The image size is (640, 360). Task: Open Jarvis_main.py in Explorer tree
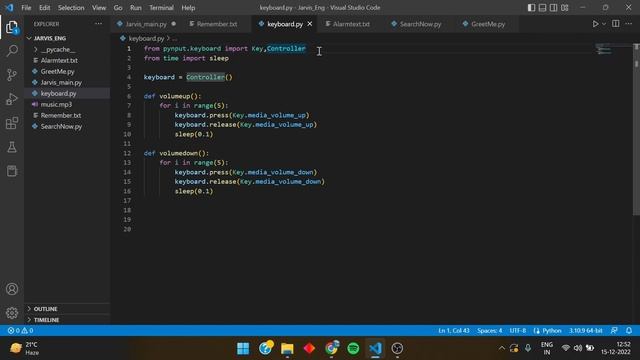coord(61,82)
